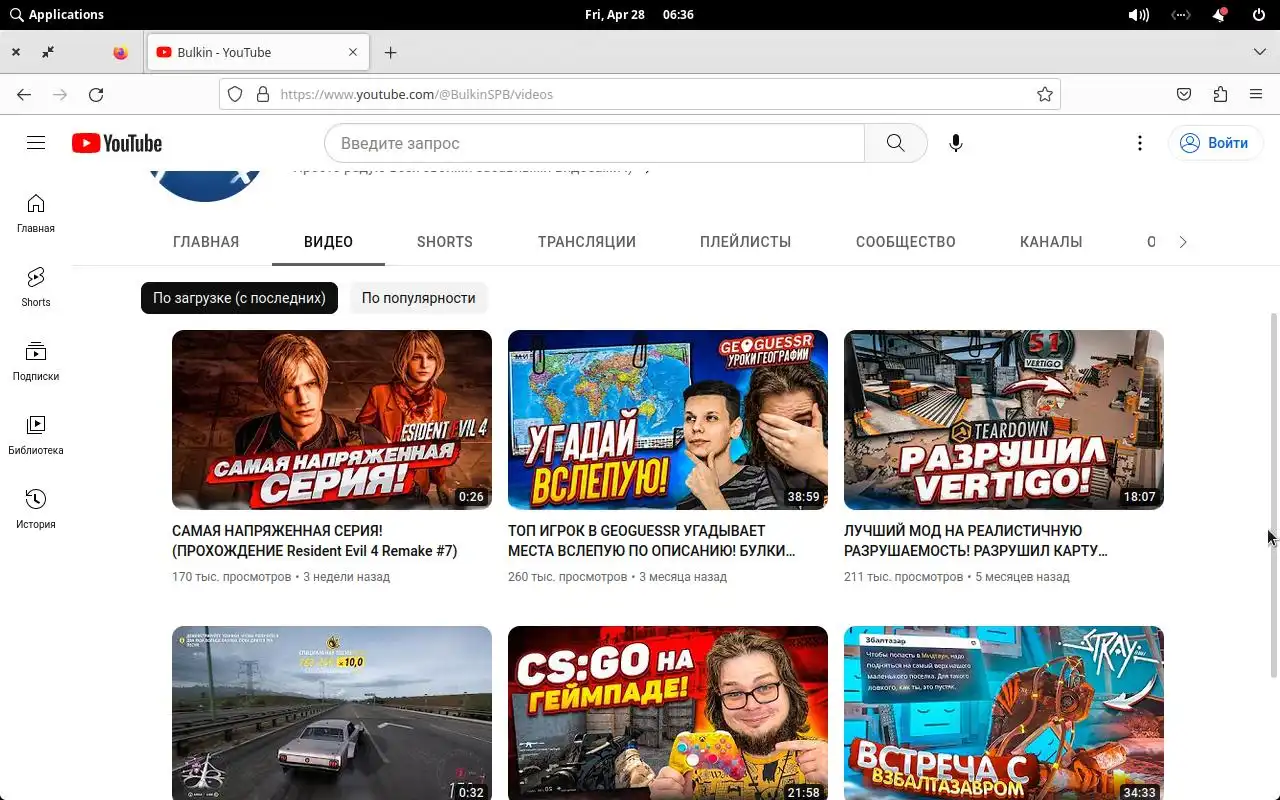Open САМАЯ НАПРЯЖЕННАЯ СЕРИЯ video title
Viewport: 1280px width, 800px height.
point(314,541)
